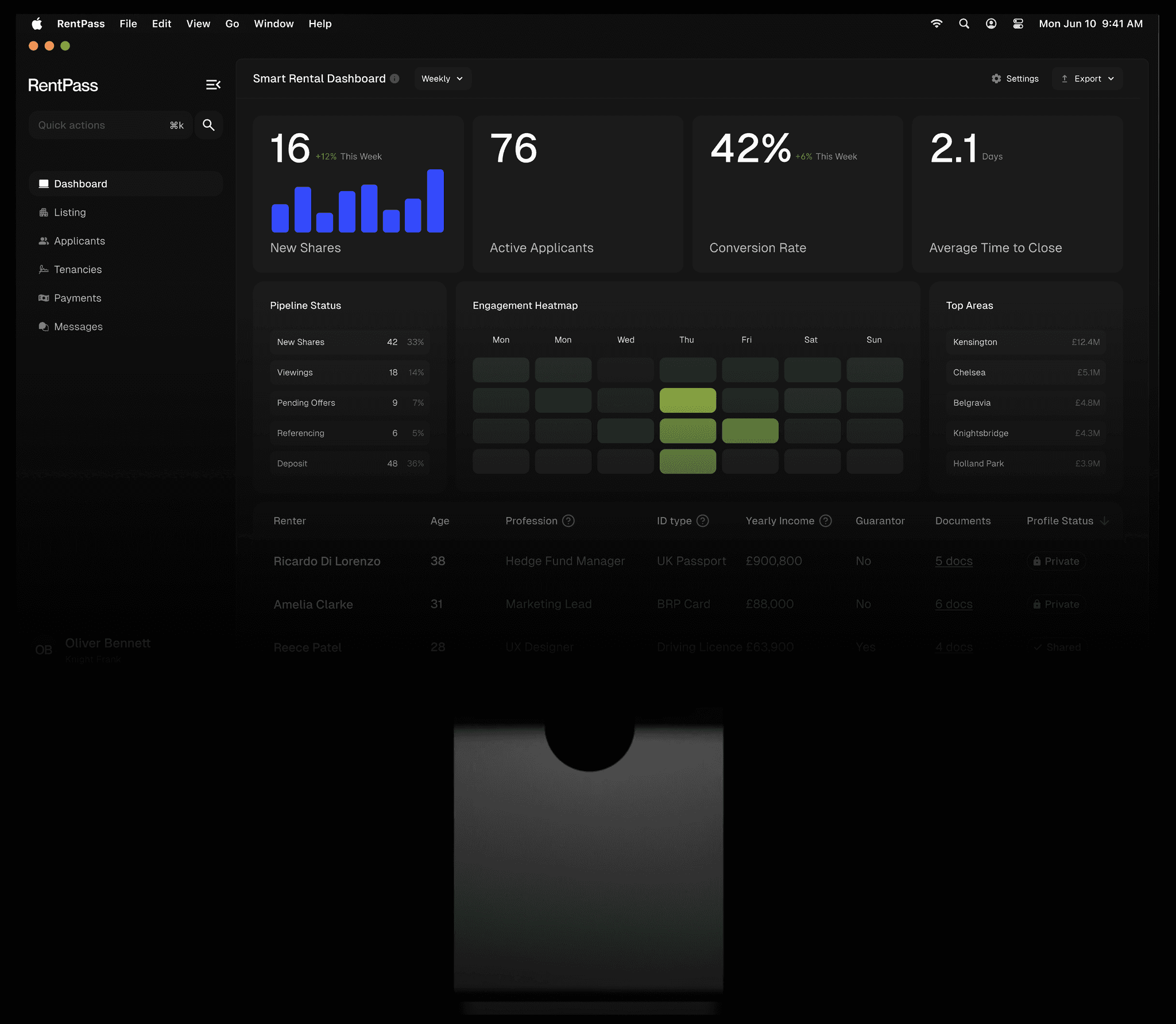Go to Payments in the sidebar

(78, 298)
